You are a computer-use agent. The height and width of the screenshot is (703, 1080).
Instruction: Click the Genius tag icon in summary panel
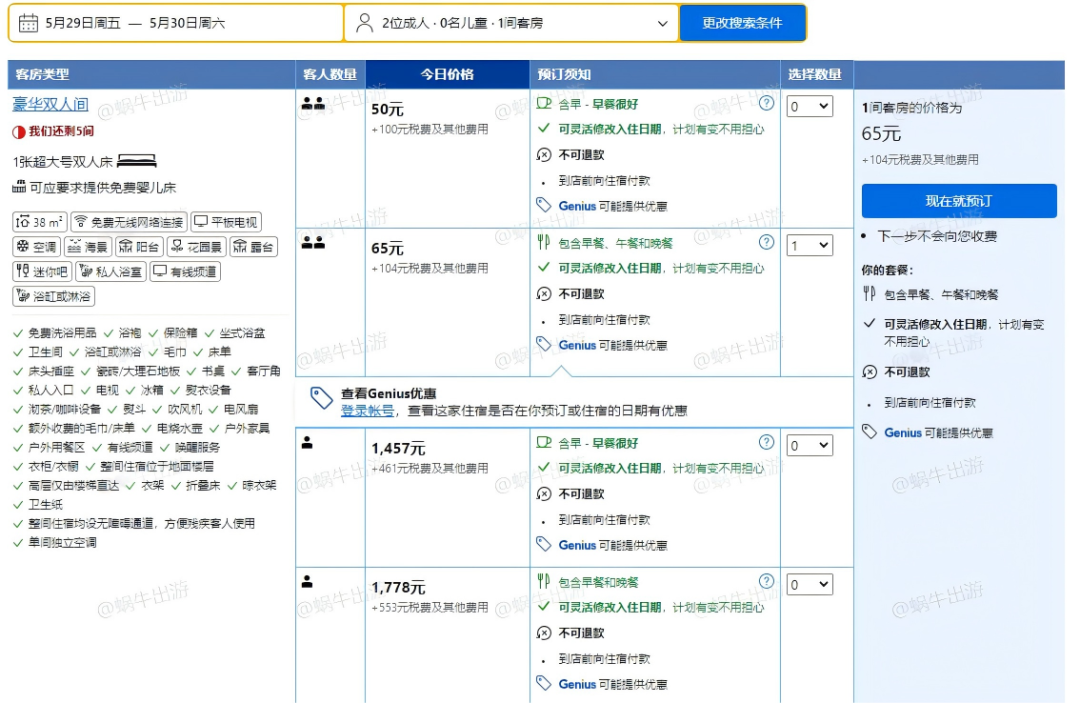[869, 432]
